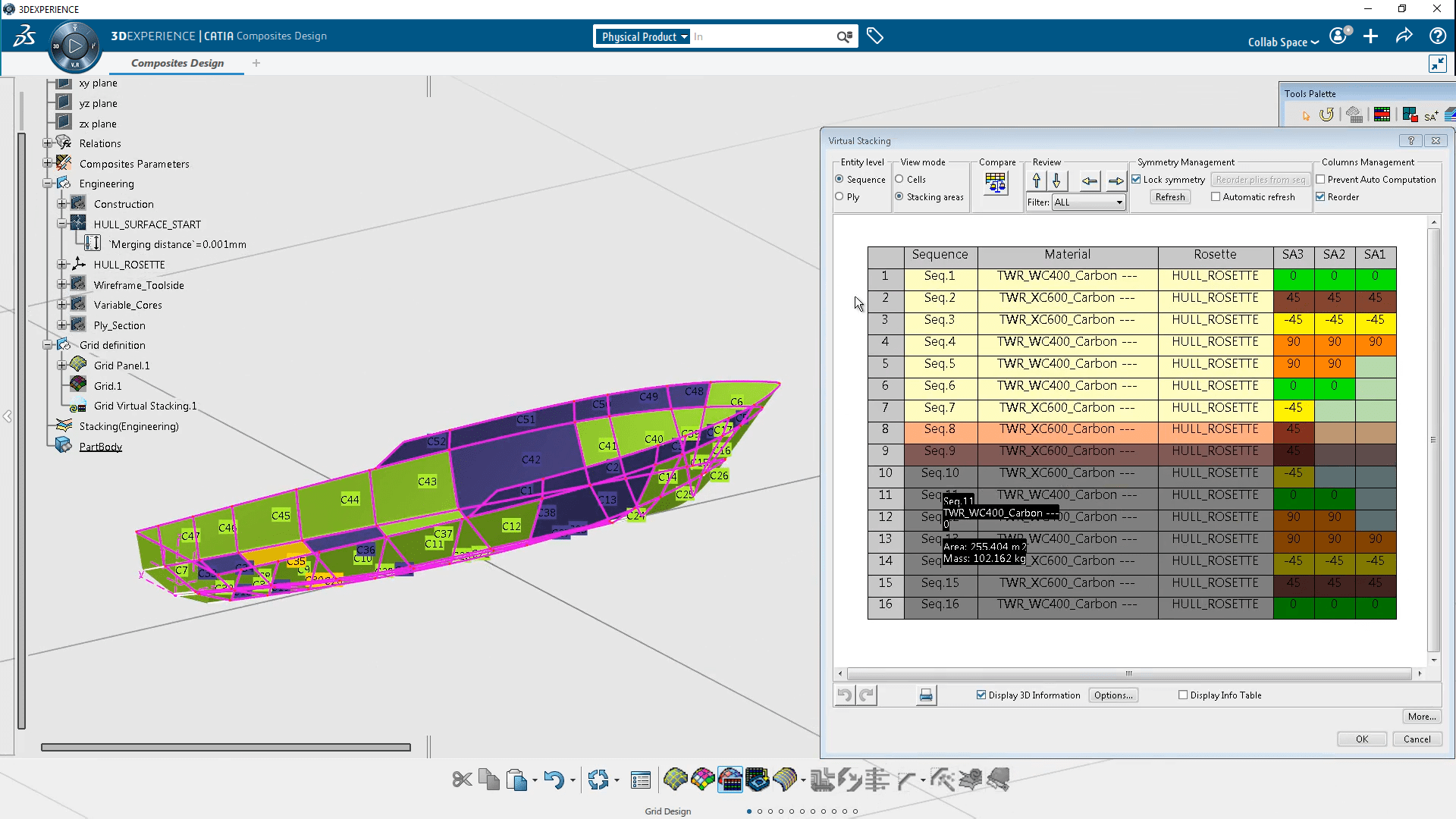Enable Automatic refresh checkbox

[x=1216, y=197]
